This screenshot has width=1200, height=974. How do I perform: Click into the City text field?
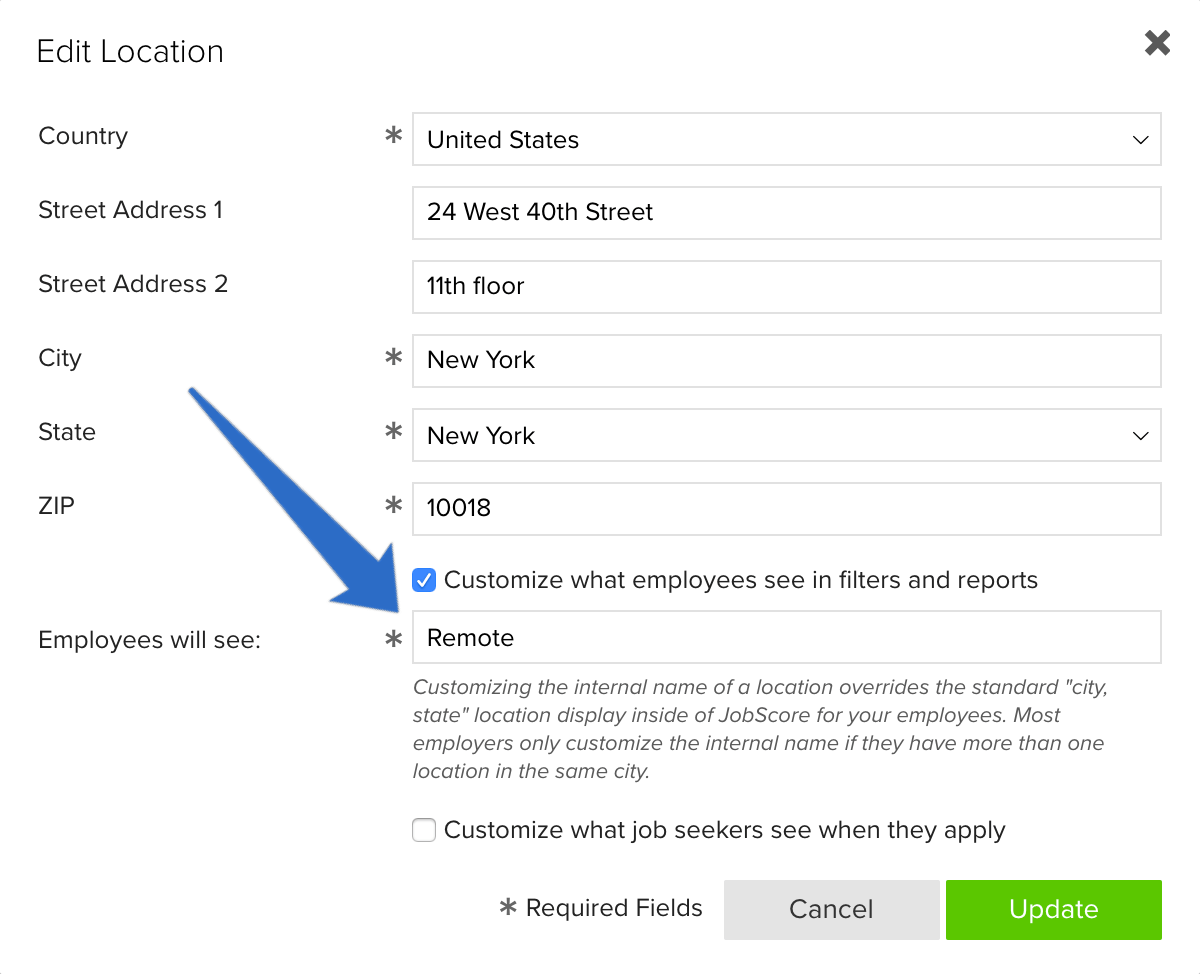click(786, 360)
